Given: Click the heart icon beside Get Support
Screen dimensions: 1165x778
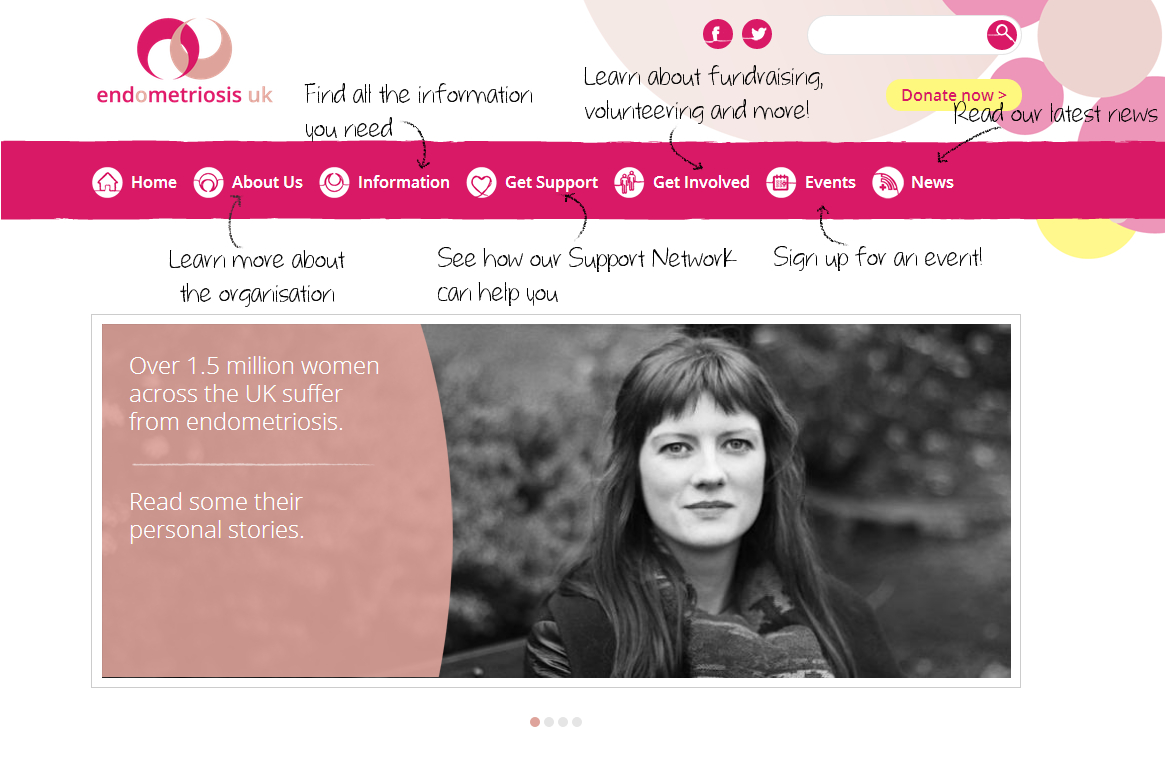Looking at the screenshot, I should (481, 182).
